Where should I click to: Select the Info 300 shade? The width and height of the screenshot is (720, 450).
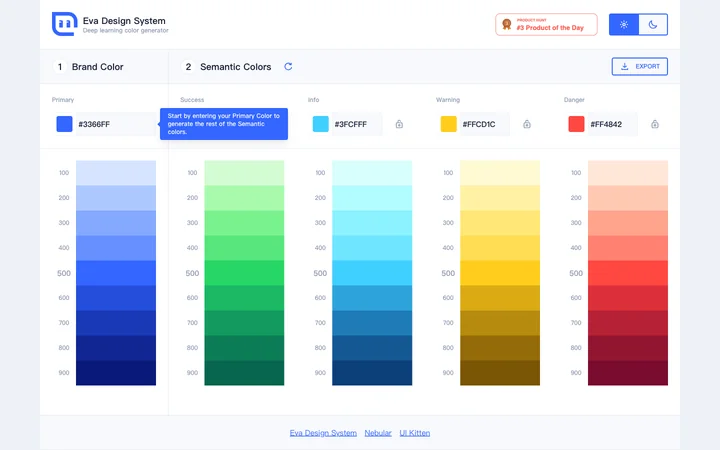coord(372,223)
